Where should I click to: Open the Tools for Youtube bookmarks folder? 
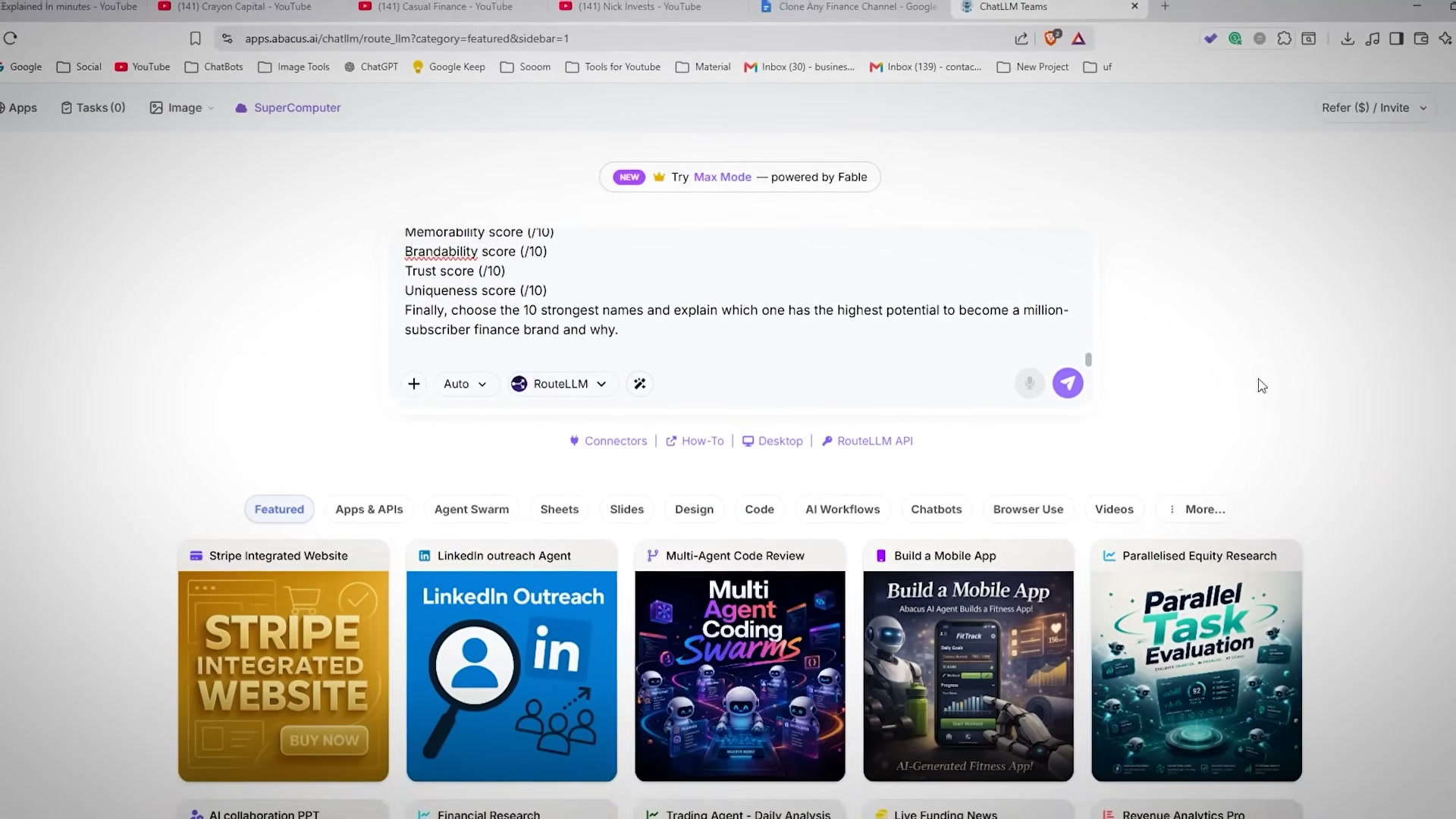[x=613, y=67]
